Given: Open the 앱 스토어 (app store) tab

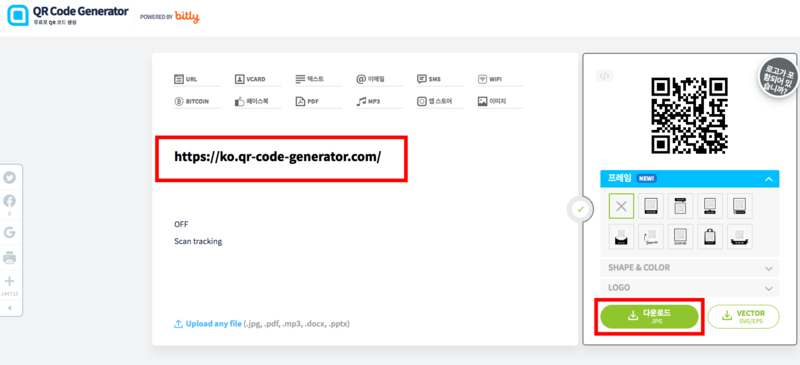Looking at the screenshot, I should point(439,102).
